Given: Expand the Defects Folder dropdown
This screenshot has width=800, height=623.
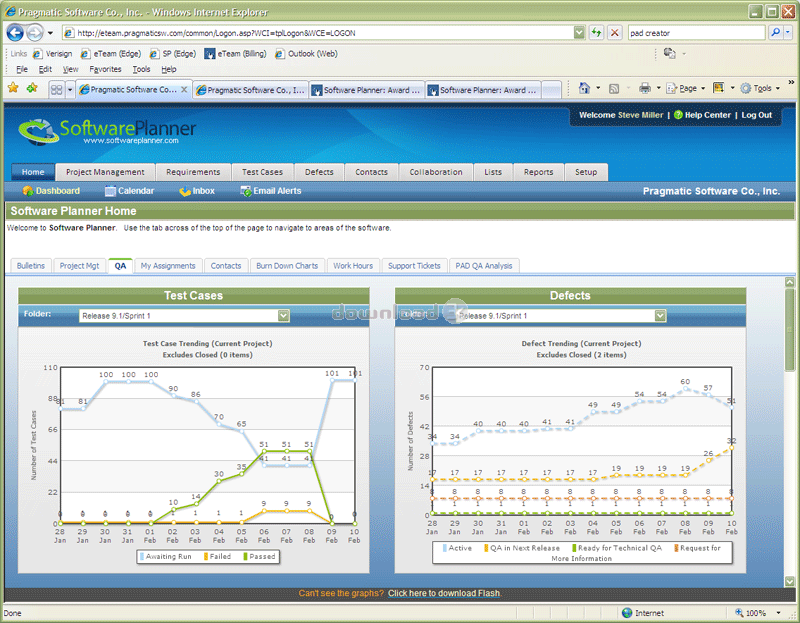Looking at the screenshot, I should [660, 316].
